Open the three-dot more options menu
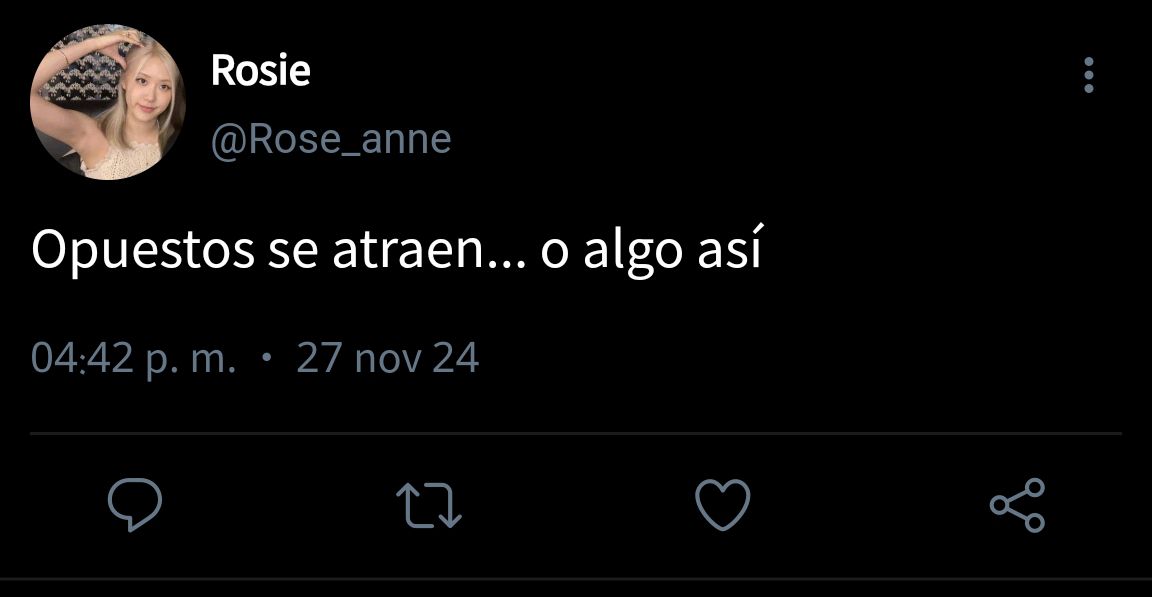1152x597 pixels. [x=1089, y=75]
